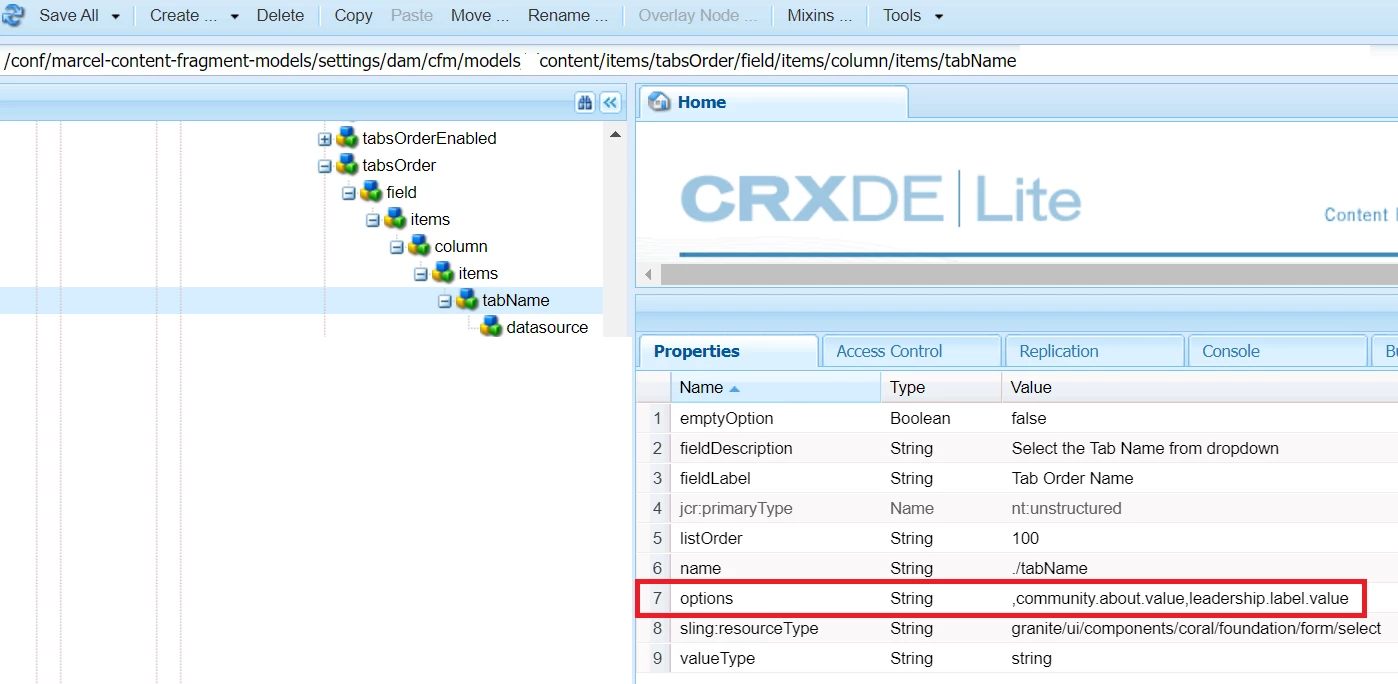This screenshot has height=684, width=1398.
Task: Switch to the Home tab
Action: point(773,103)
